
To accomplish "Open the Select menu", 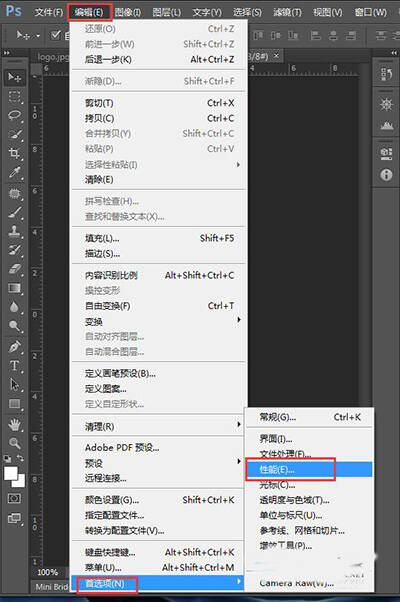I will 247,12.
